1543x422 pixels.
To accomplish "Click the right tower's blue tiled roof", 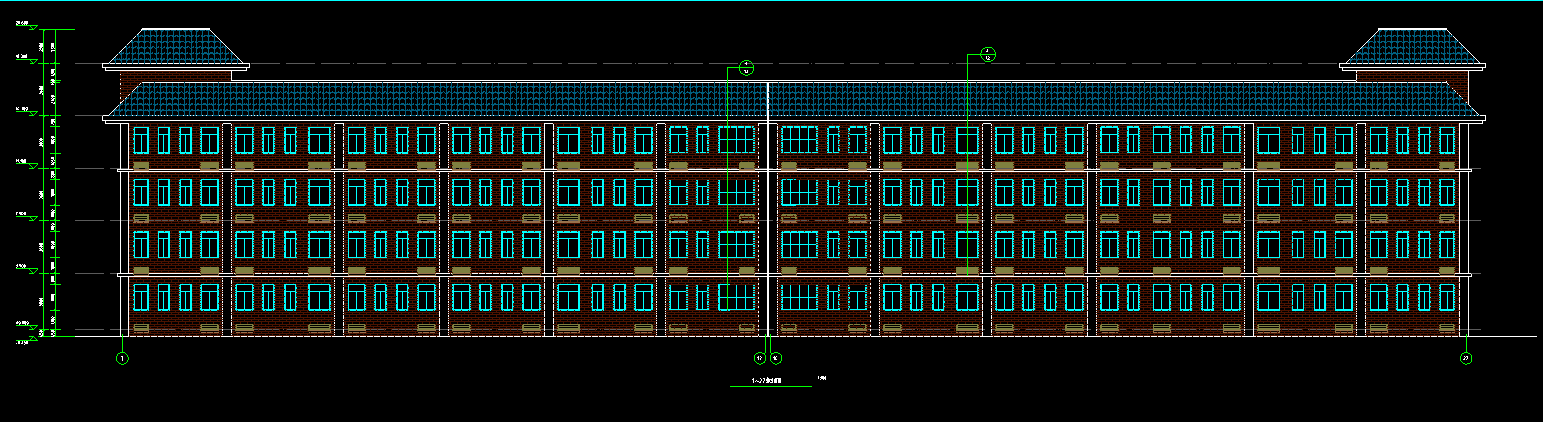I will 1411,46.
